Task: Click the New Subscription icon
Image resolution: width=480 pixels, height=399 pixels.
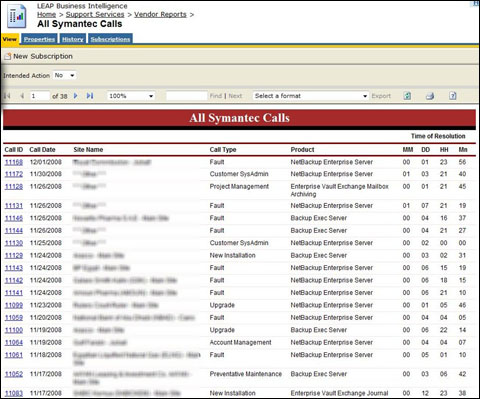Action: (7, 56)
